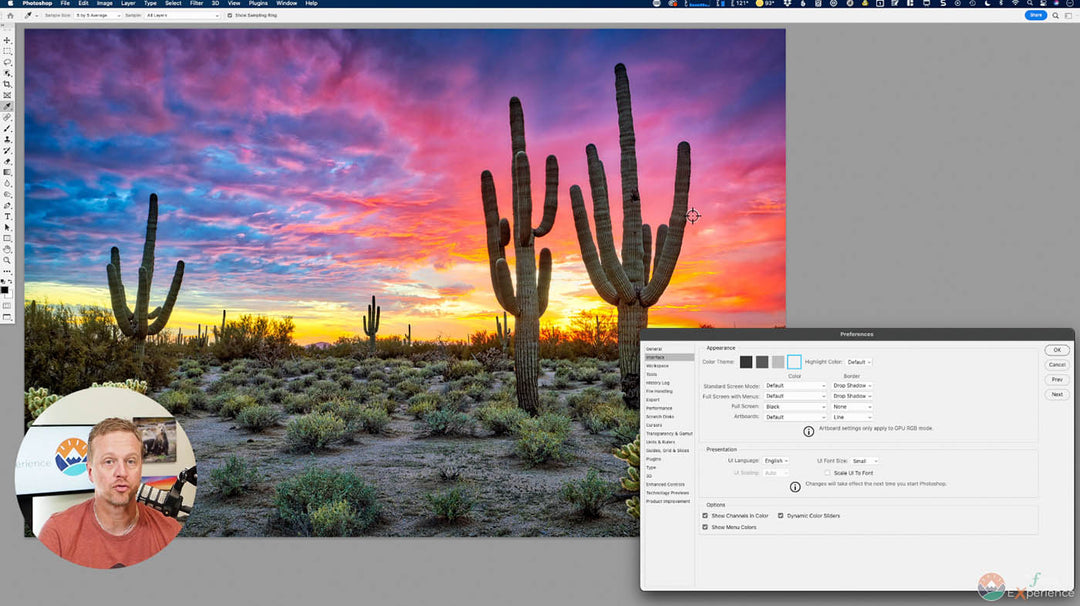Switch to Performance preferences category
This screenshot has width=1080, height=606.
(659, 408)
